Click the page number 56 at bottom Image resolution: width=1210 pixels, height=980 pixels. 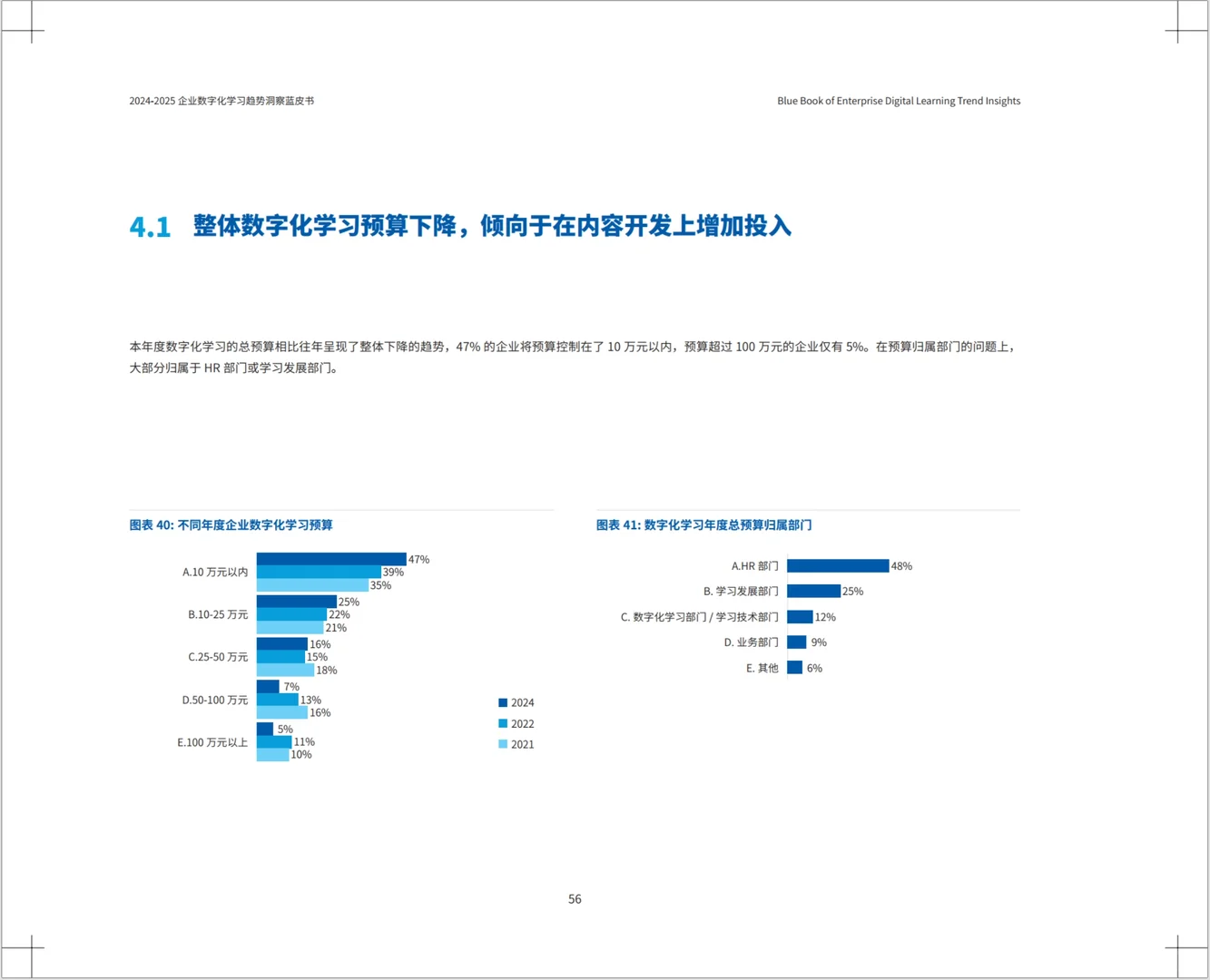coord(574,898)
